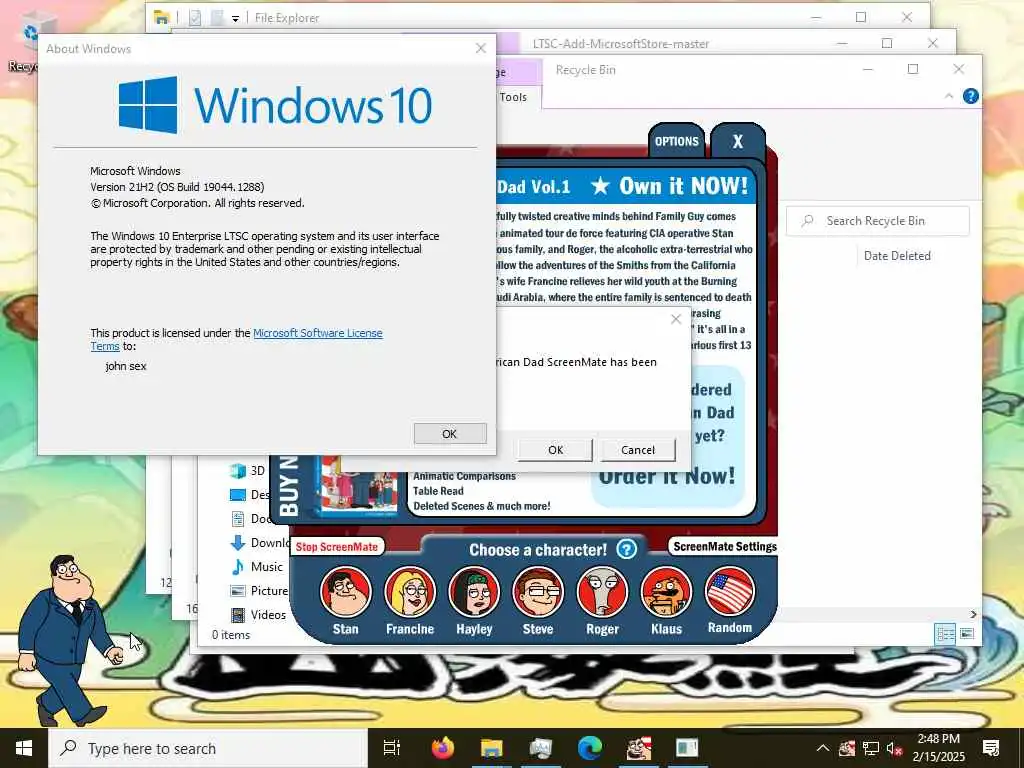Open American Dad ScreenMate taskbar icon
Viewport: 1024px width, 768px height.
pos(638,748)
